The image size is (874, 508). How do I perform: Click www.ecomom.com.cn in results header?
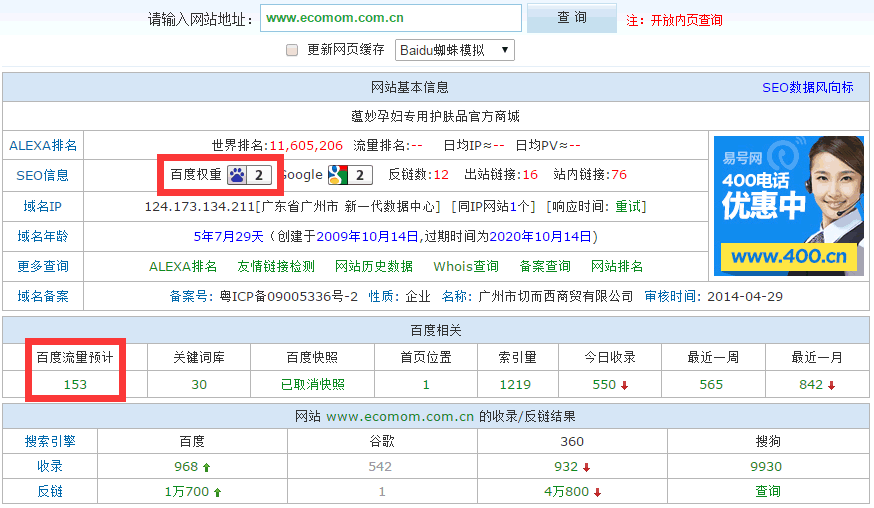pyautogui.click(x=400, y=417)
